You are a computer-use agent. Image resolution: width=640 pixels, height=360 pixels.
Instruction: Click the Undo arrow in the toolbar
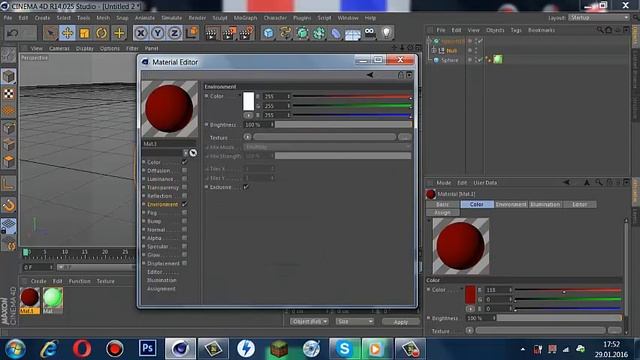[12, 33]
